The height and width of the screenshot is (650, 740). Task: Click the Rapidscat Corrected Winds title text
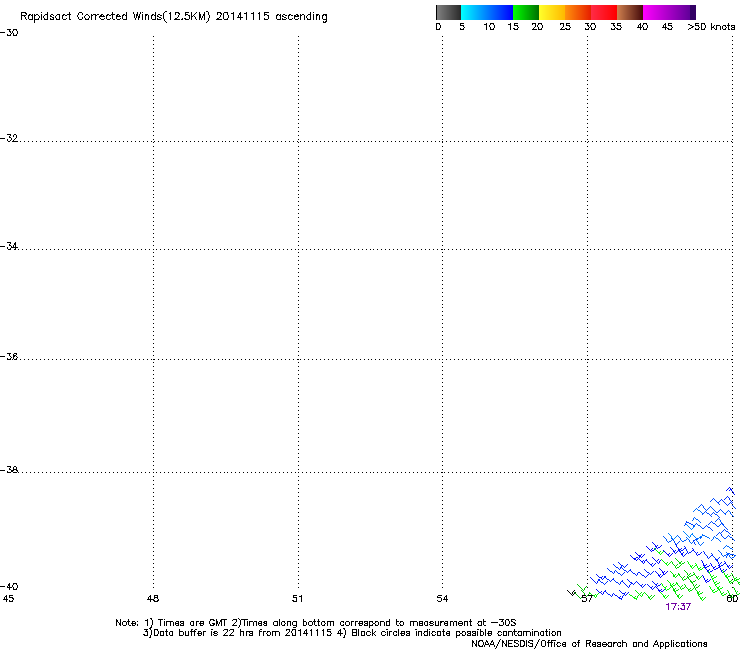pos(174,17)
